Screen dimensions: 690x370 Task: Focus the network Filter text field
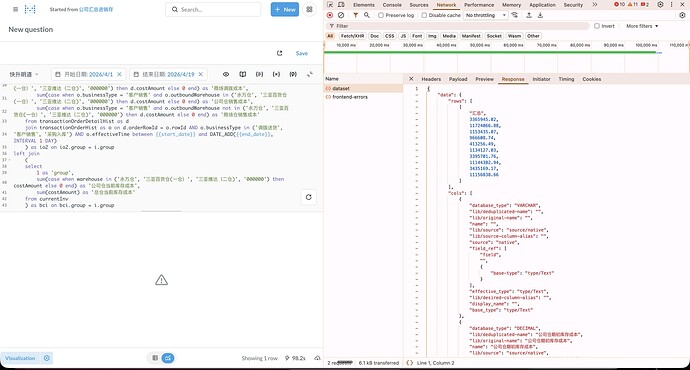point(458,26)
